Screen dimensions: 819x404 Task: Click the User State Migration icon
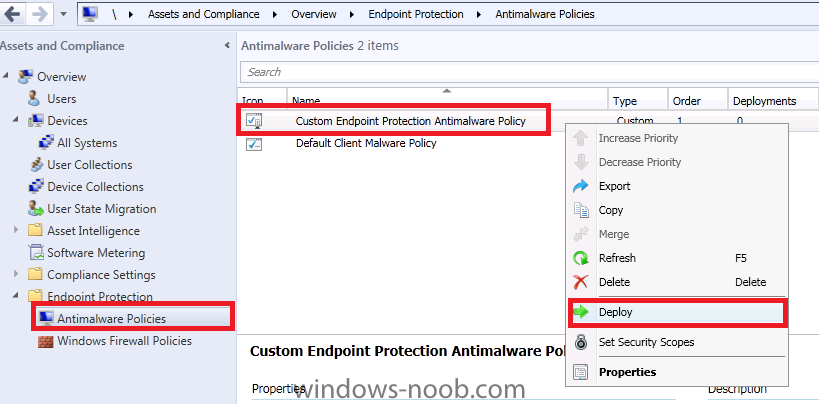pos(36,208)
